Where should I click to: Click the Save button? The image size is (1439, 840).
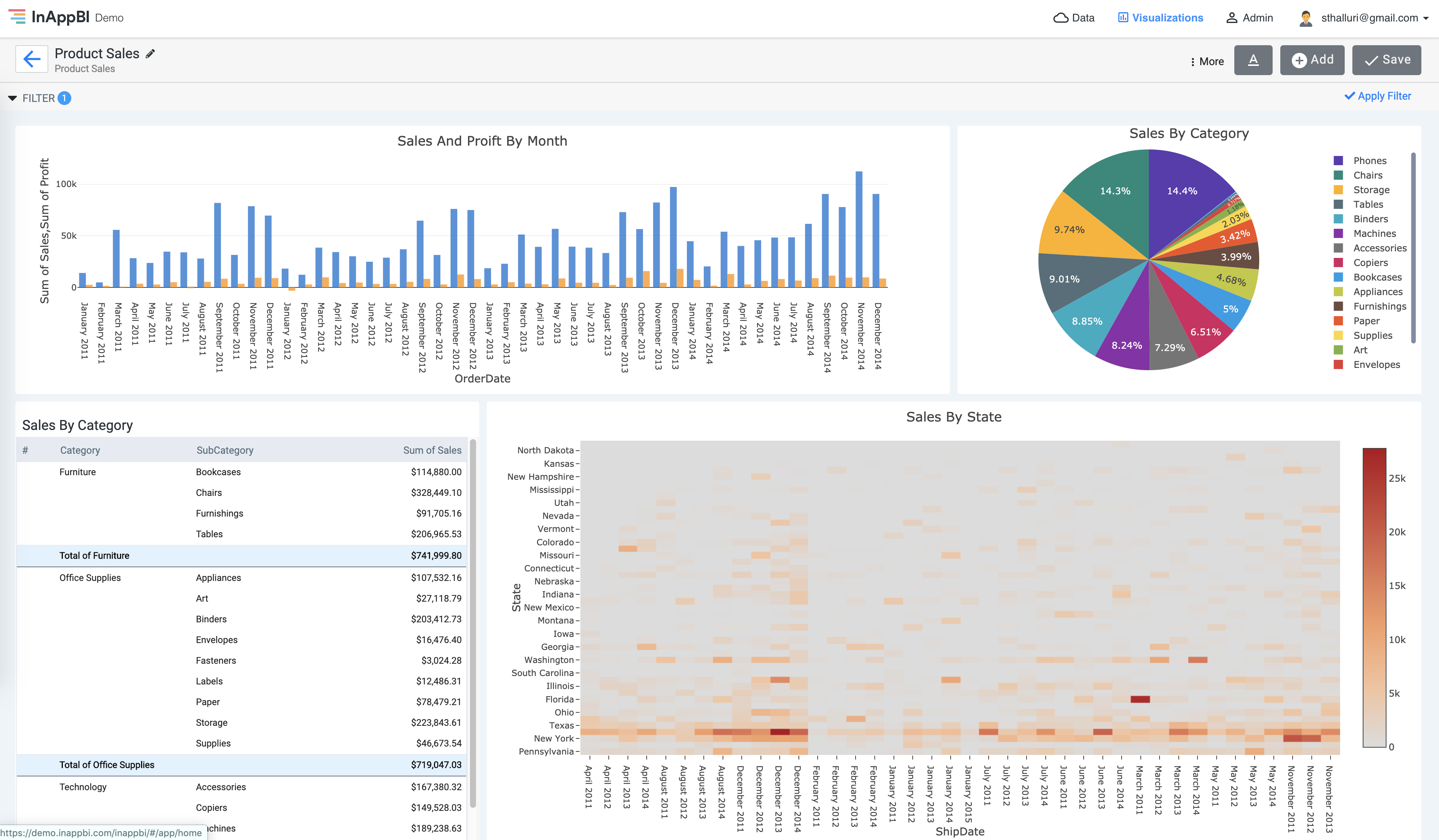click(1386, 59)
